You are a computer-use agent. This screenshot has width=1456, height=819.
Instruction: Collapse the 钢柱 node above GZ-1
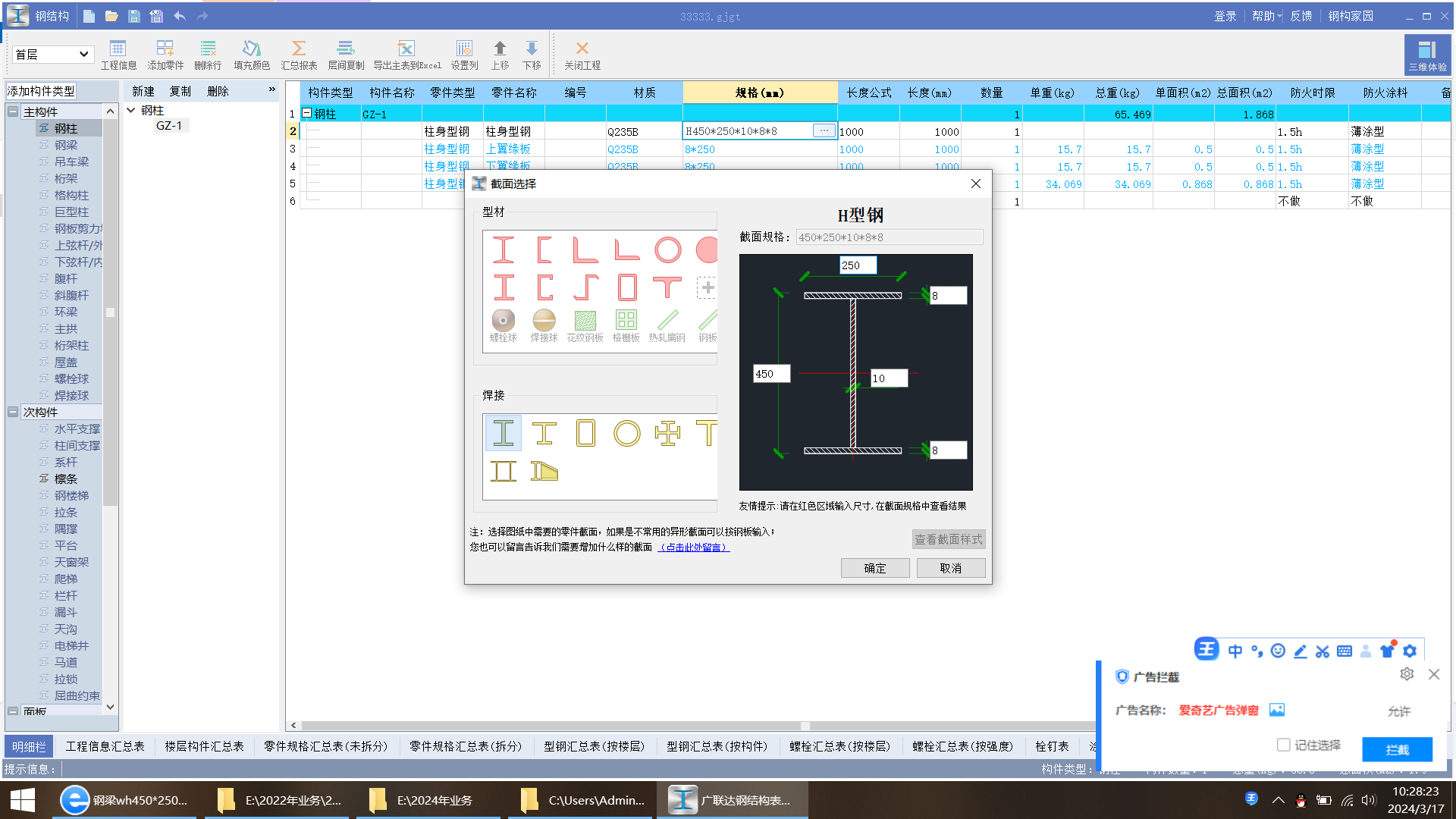click(131, 111)
